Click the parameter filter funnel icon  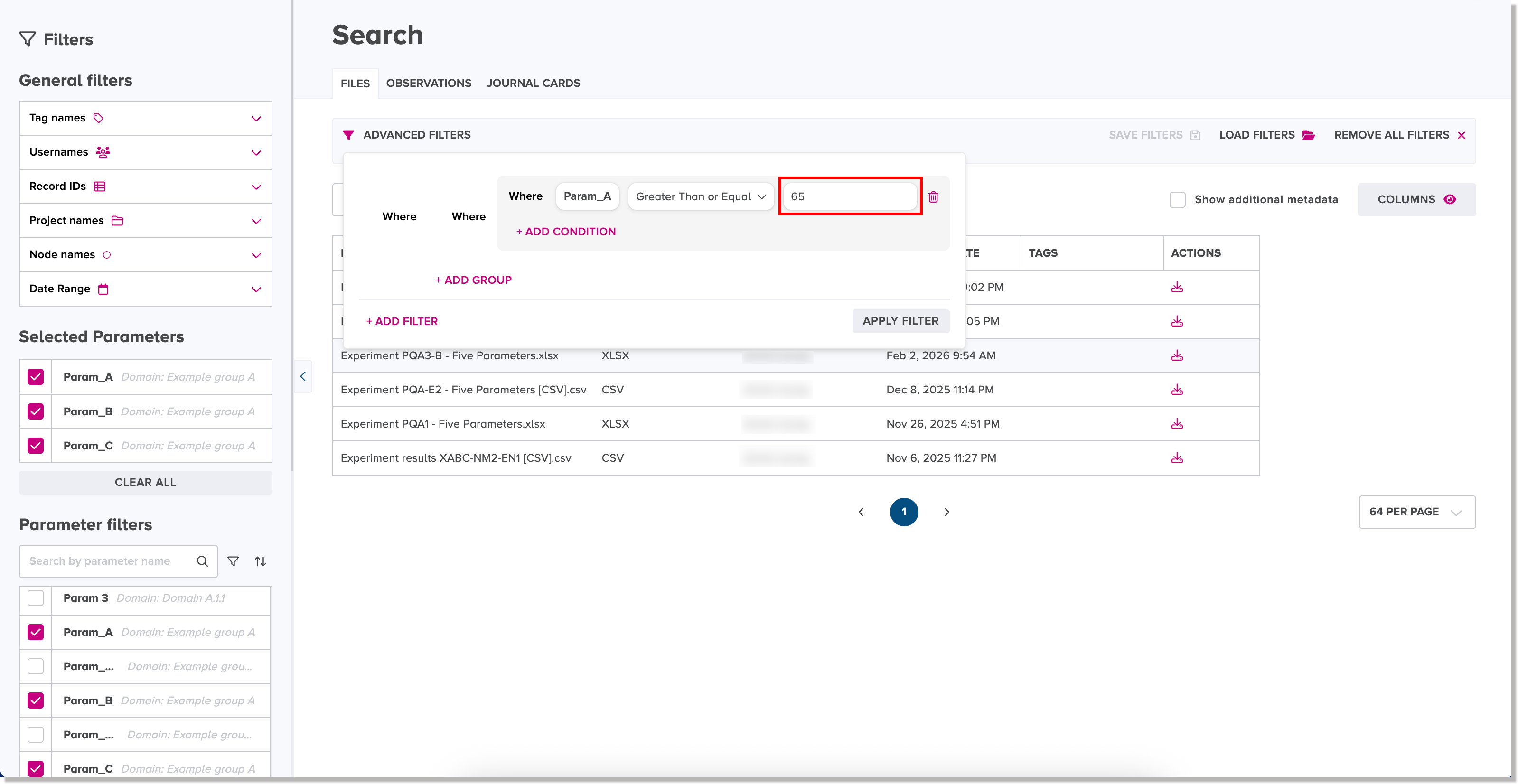234,561
